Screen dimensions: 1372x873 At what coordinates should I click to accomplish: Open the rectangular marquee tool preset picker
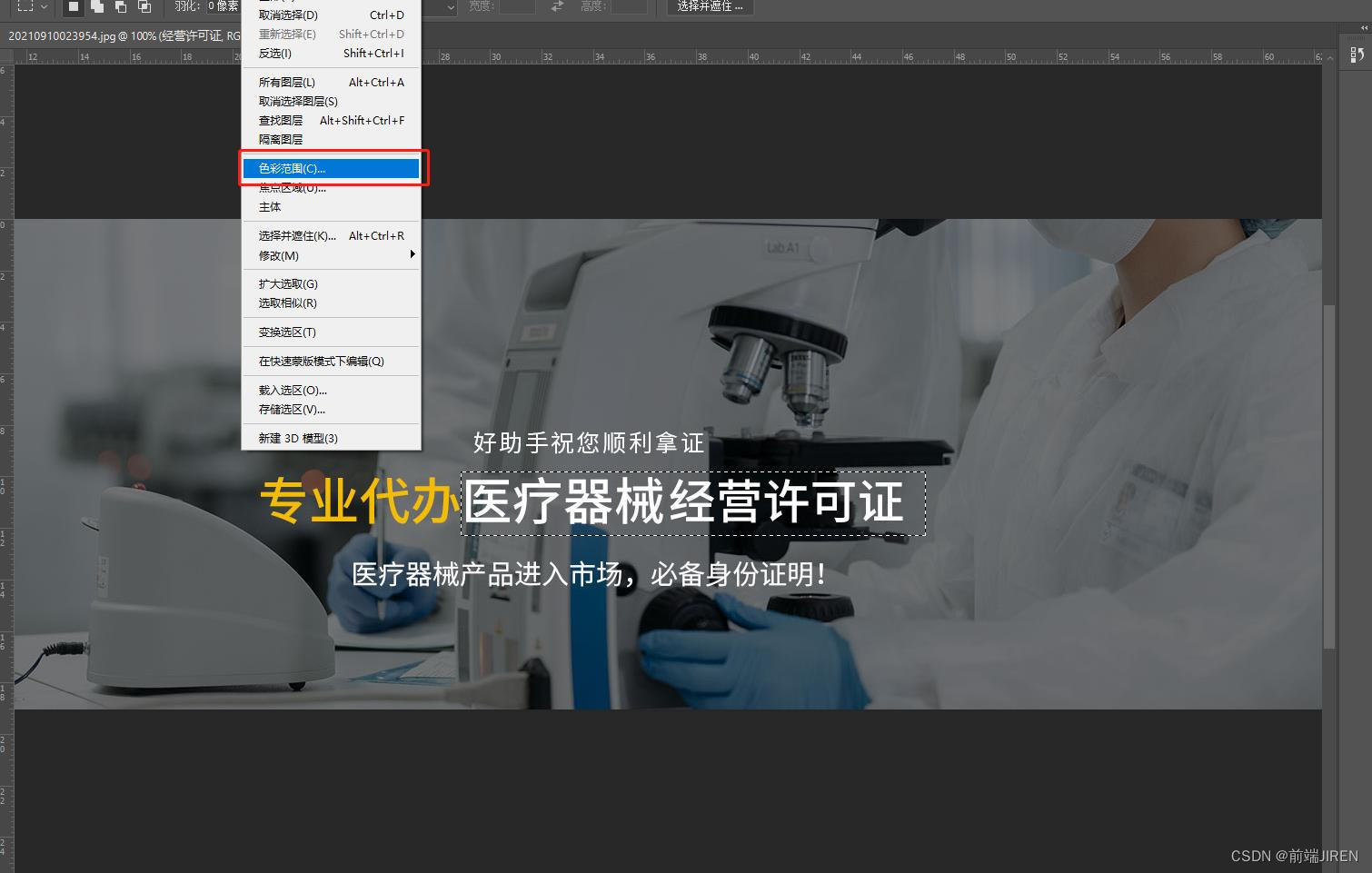pyautogui.click(x=44, y=6)
